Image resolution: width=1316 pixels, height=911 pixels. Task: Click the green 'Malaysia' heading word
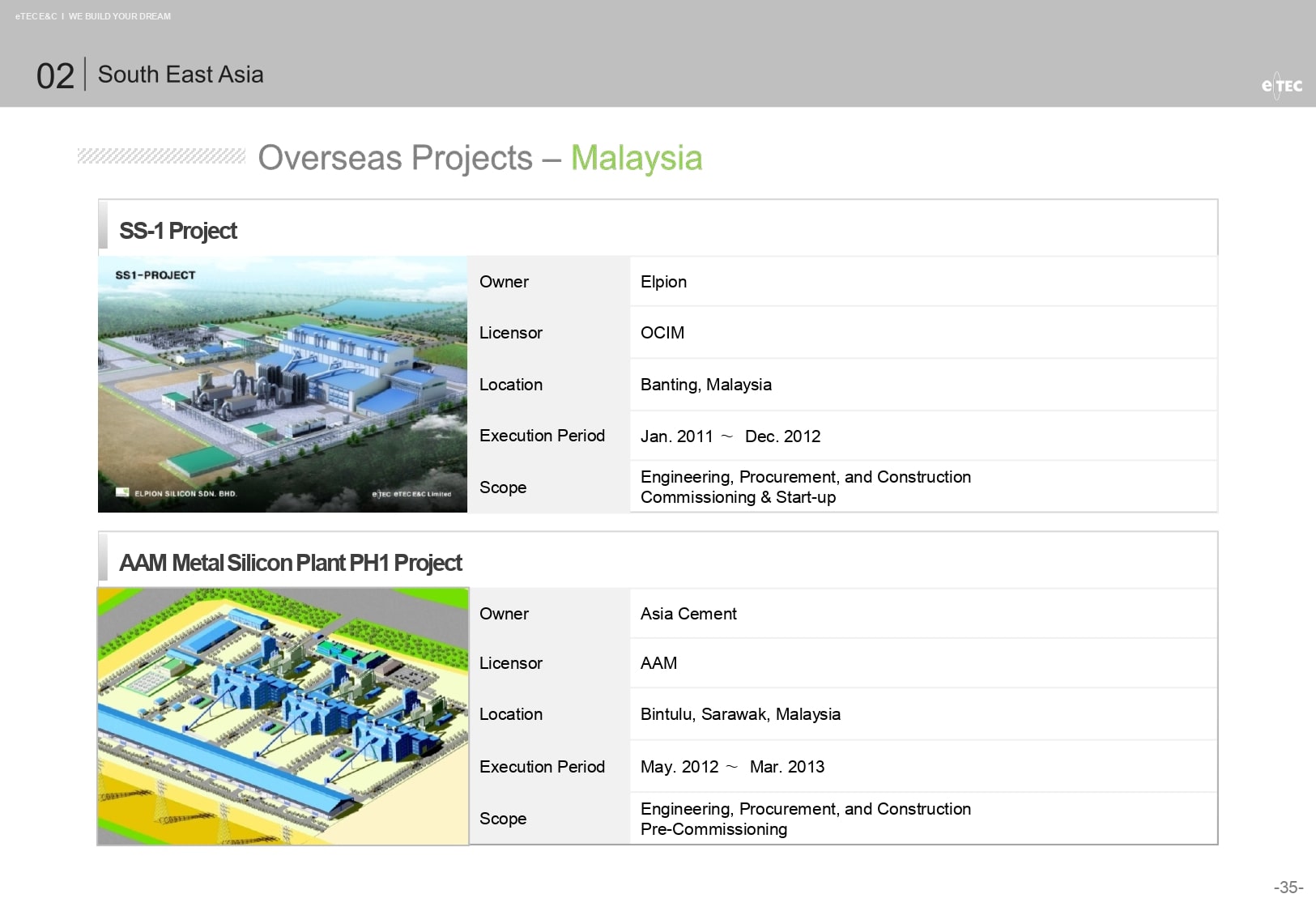pyautogui.click(x=637, y=159)
